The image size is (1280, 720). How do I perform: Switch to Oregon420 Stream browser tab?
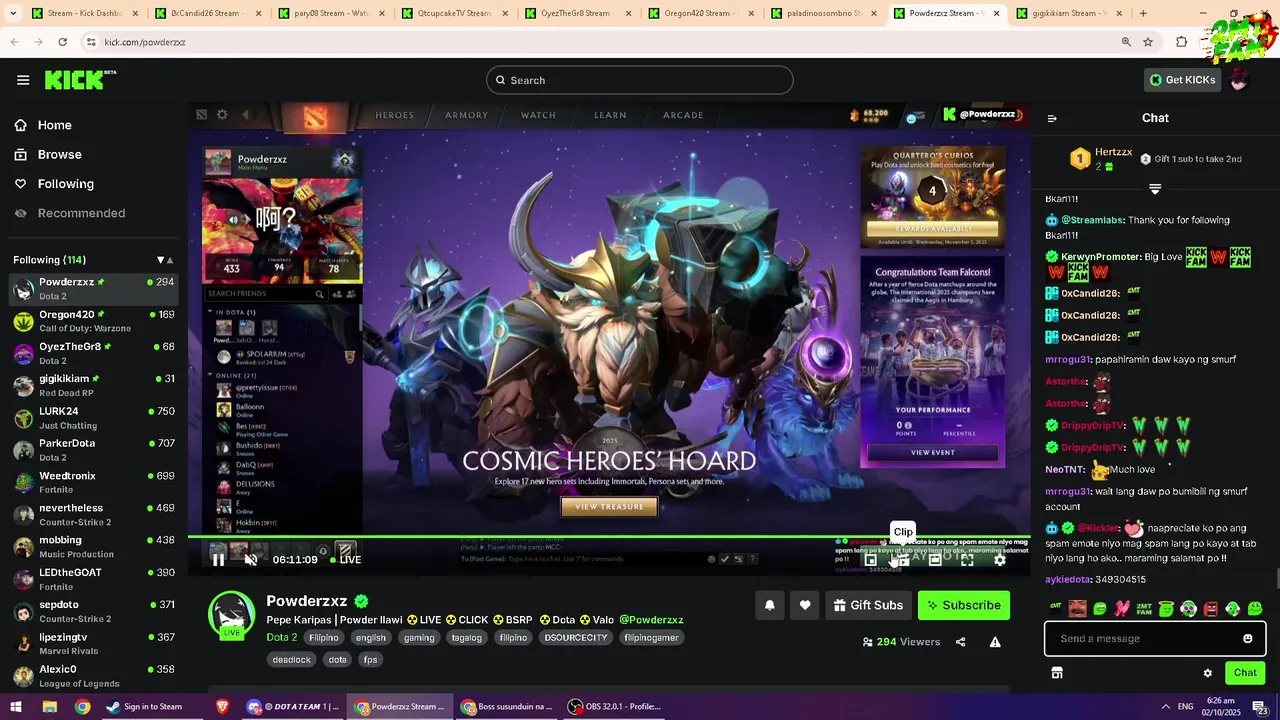coord(700,13)
